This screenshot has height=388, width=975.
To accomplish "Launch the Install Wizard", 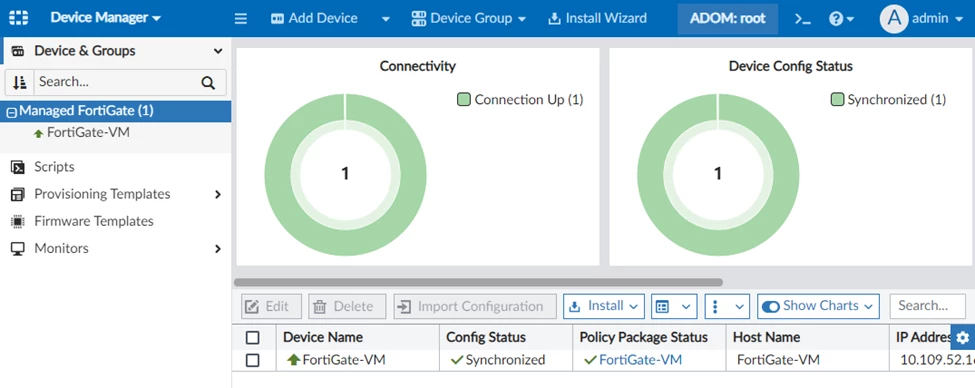I will pyautogui.click(x=597, y=19).
